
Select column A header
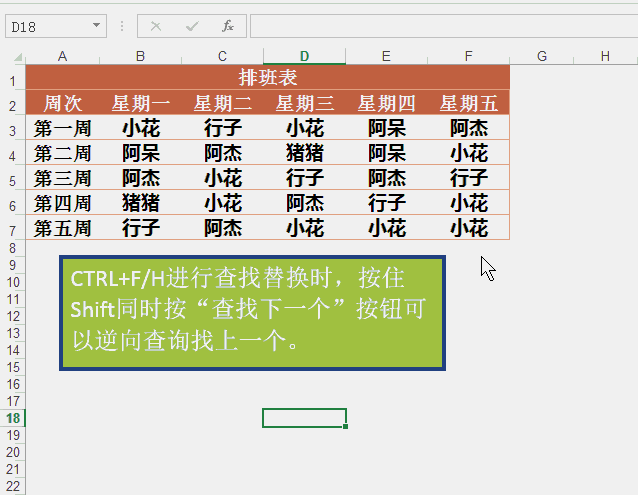[x=62, y=56]
